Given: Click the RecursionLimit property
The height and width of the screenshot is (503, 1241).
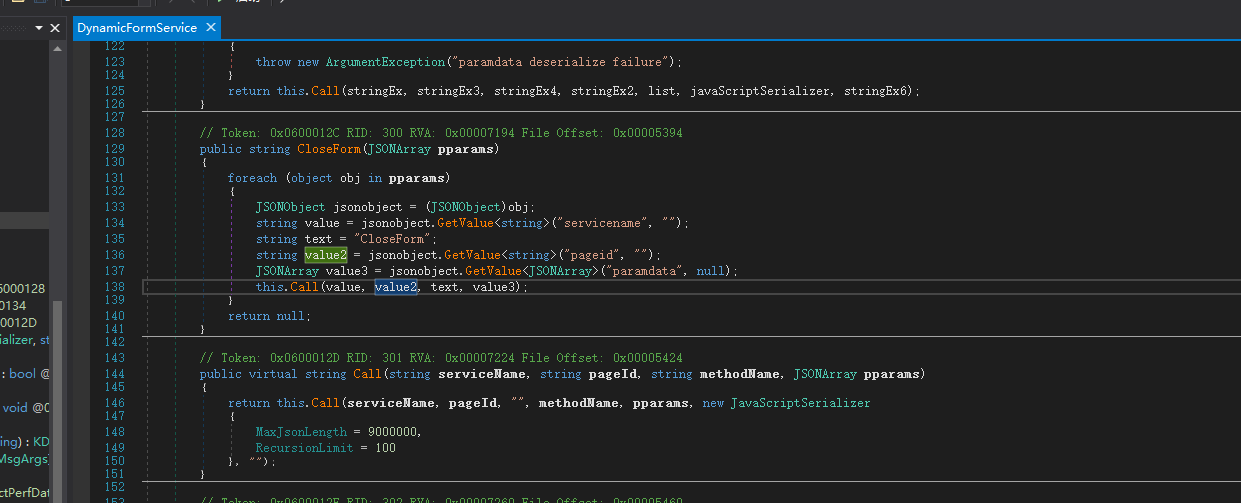Looking at the screenshot, I should click(306, 448).
